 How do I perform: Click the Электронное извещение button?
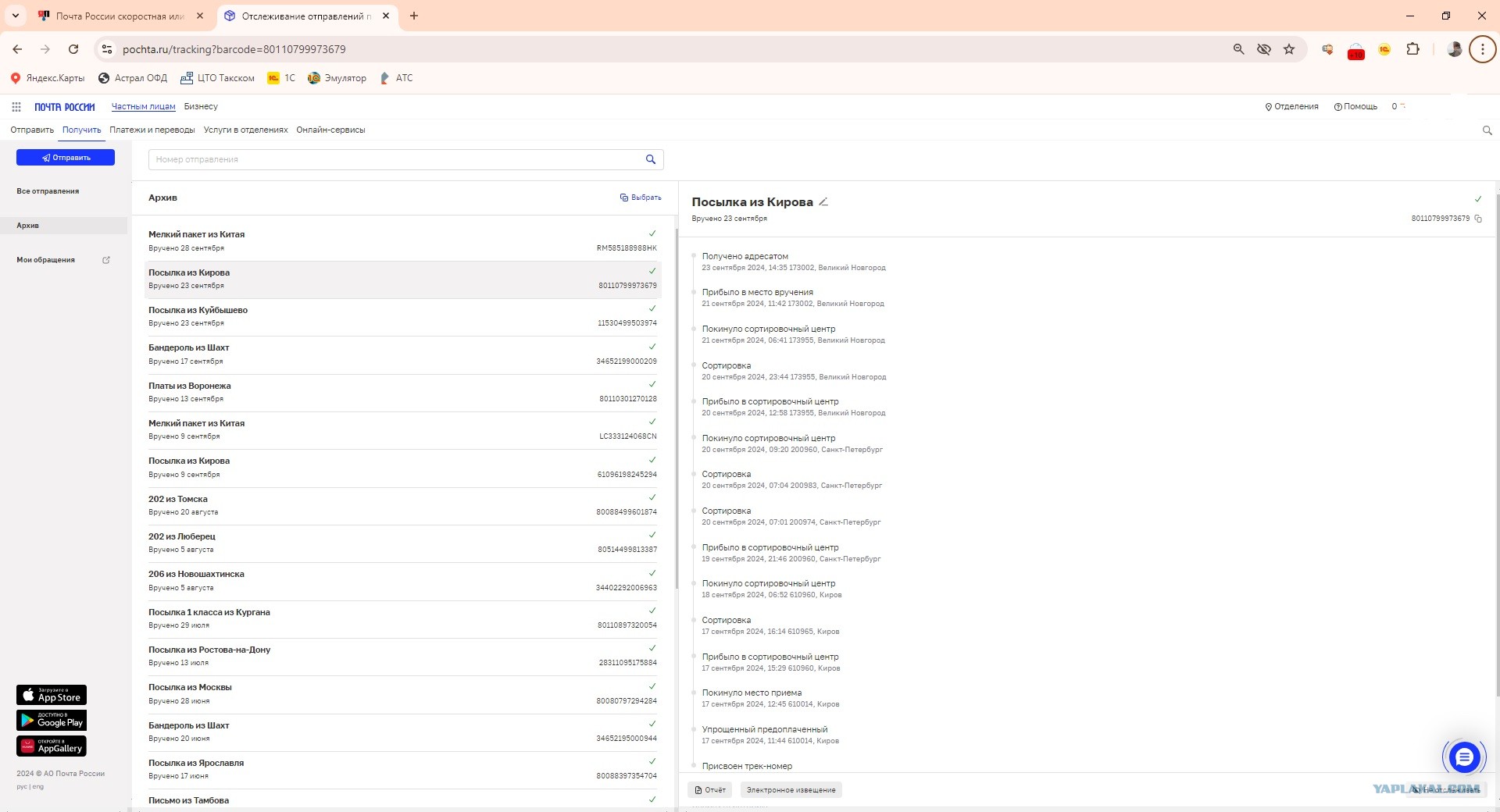[791, 790]
